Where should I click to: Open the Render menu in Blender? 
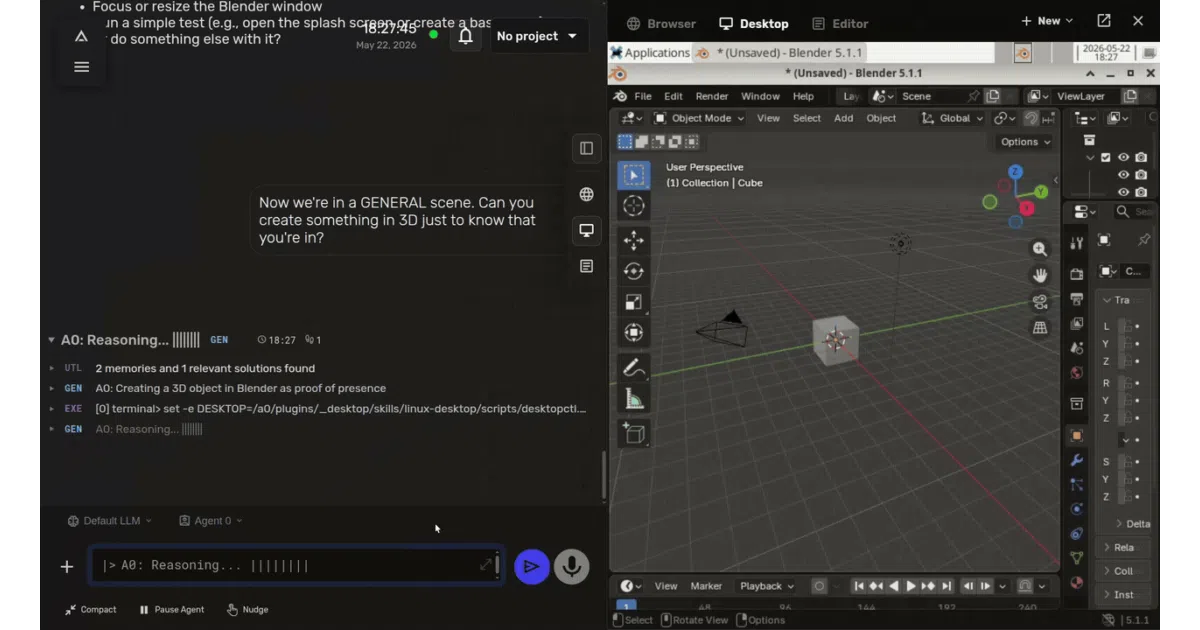712,96
